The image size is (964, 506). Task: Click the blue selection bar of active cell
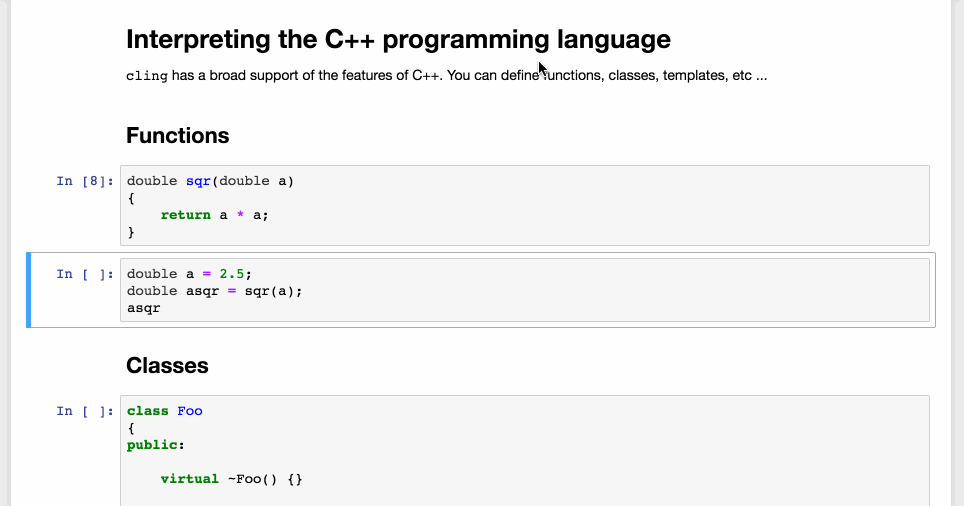29,290
